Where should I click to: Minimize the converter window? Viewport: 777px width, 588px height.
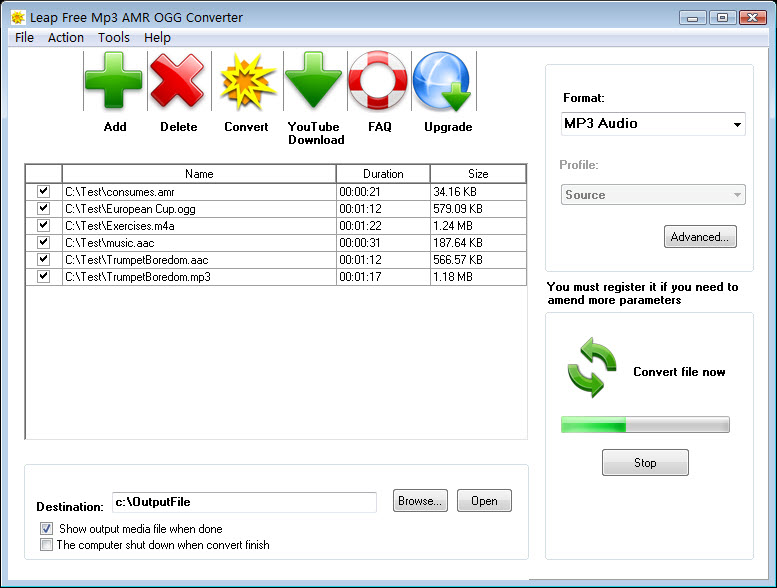pyautogui.click(x=692, y=18)
